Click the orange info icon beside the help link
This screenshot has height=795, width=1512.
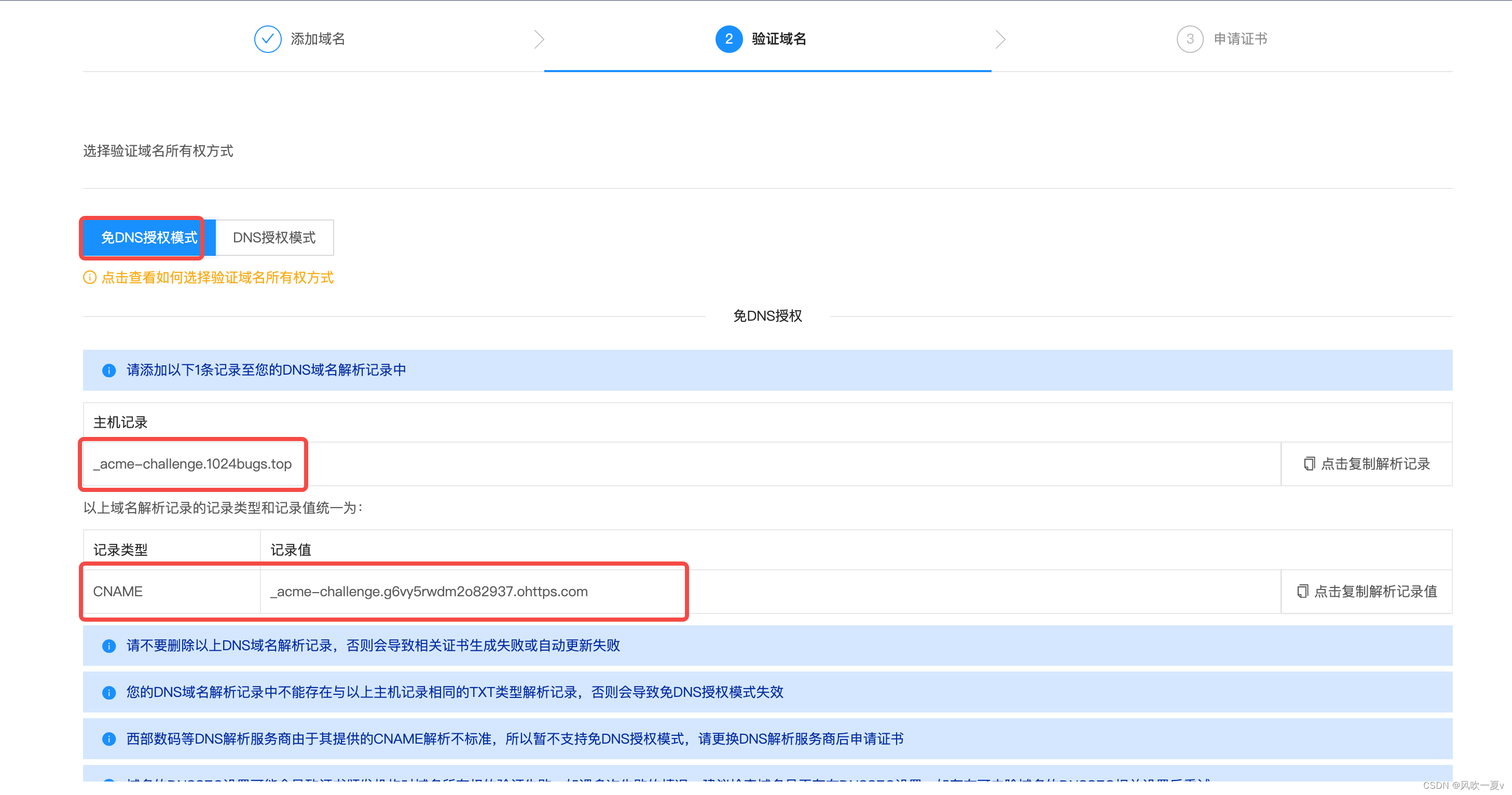tap(89, 277)
